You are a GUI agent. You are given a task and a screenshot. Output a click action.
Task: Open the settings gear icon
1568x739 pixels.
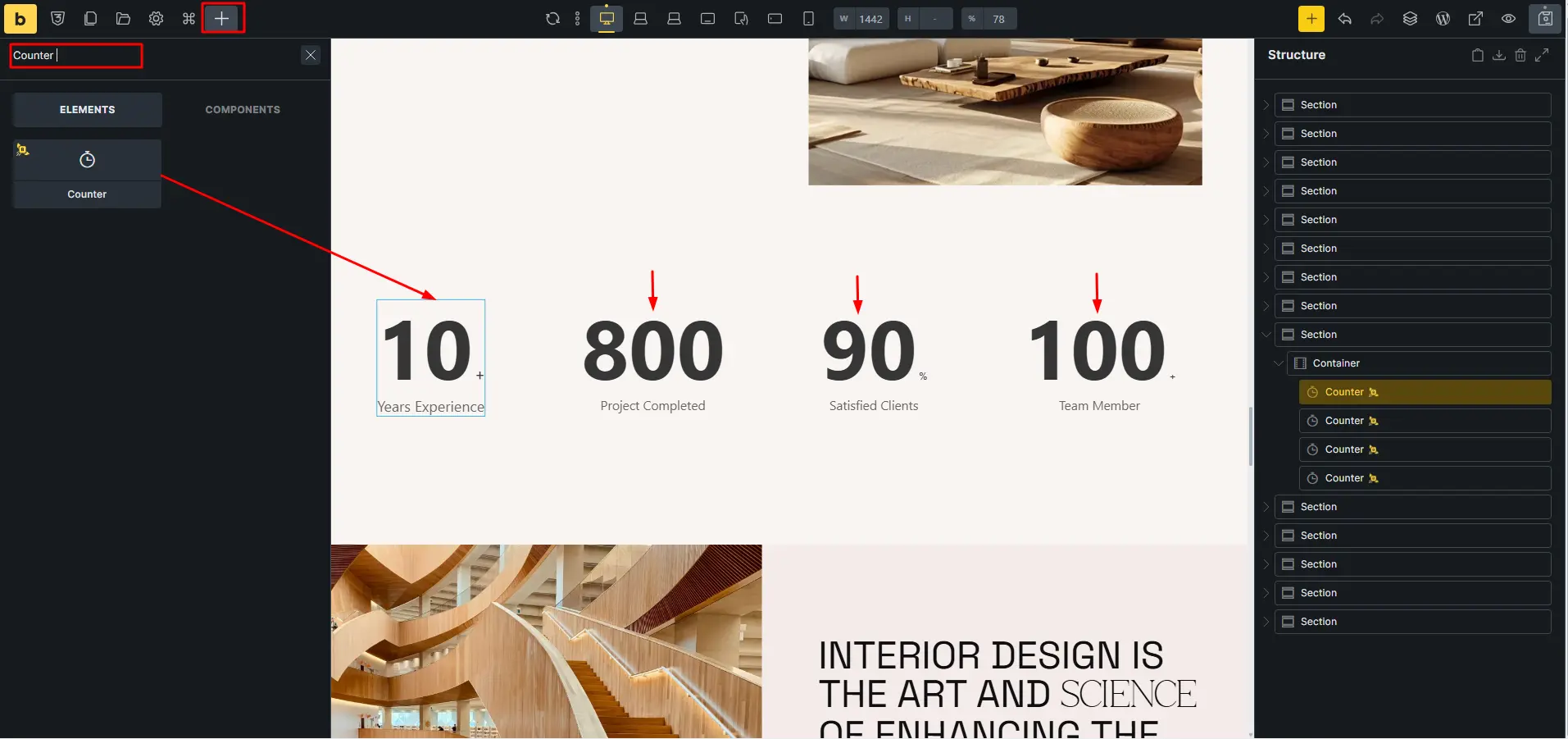click(x=156, y=18)
